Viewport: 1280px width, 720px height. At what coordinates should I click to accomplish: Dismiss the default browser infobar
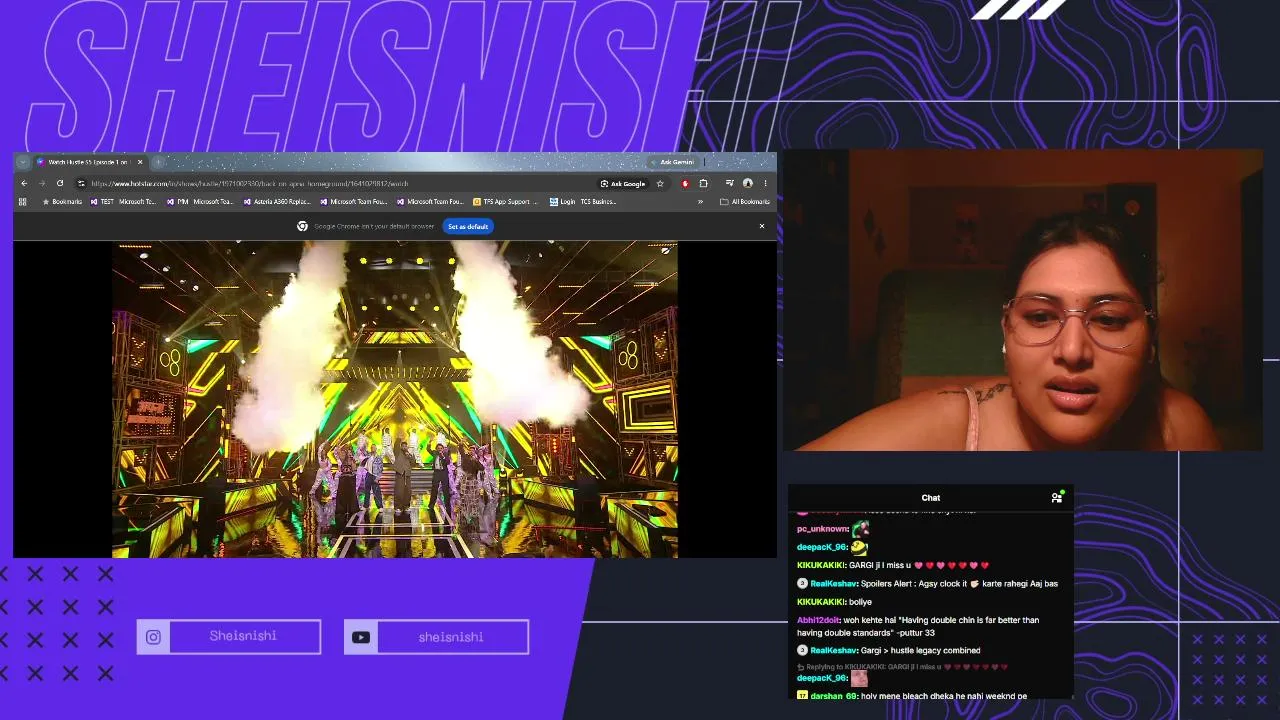pos(762,226)
